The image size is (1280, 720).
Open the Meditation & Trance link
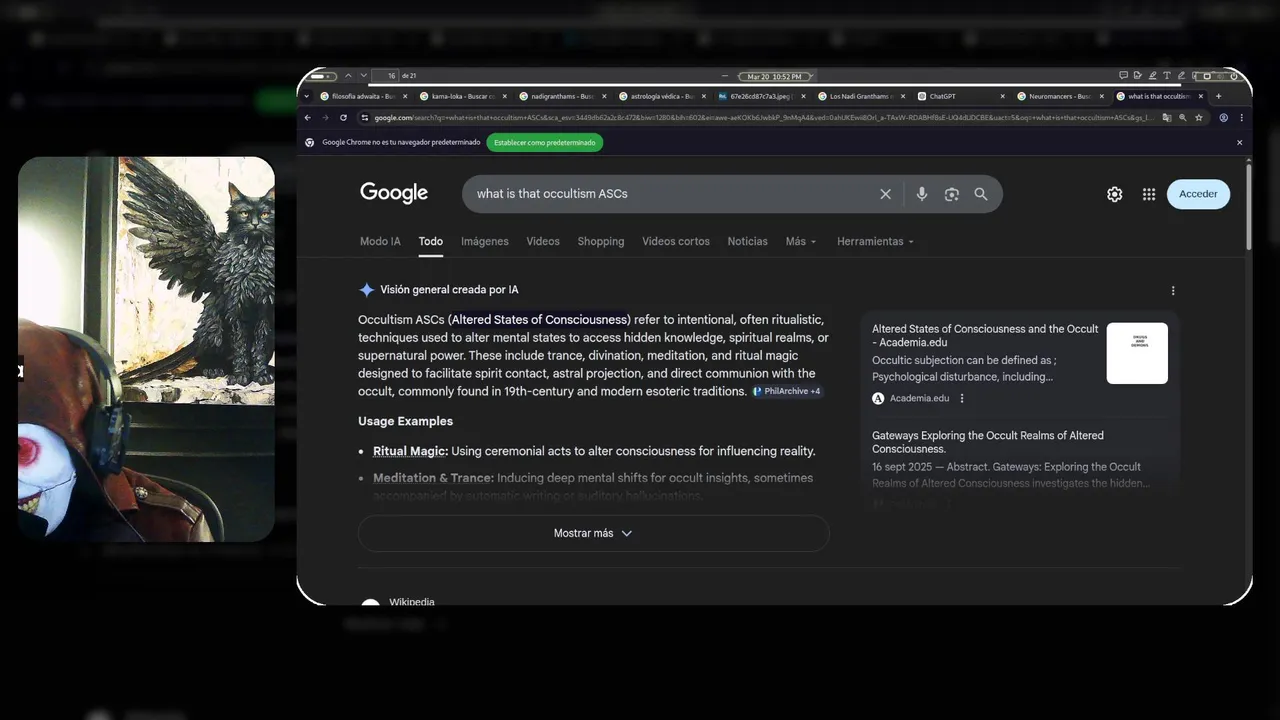(433, 478)
